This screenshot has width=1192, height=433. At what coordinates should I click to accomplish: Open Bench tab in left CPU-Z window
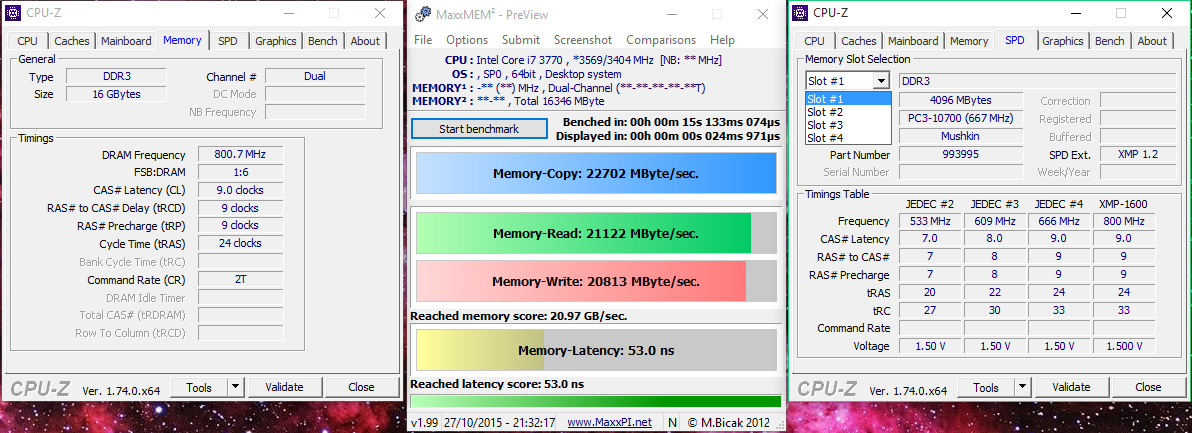point(323,41)
